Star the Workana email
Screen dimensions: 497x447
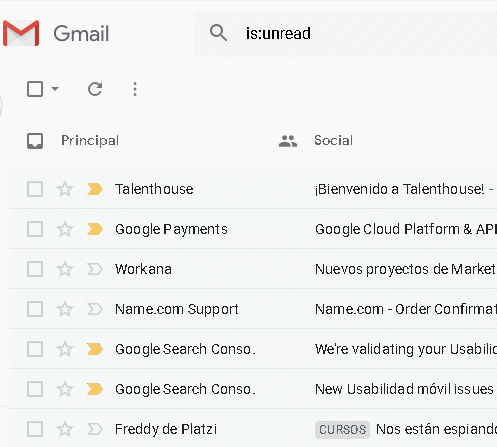click(x=65, y=269)
